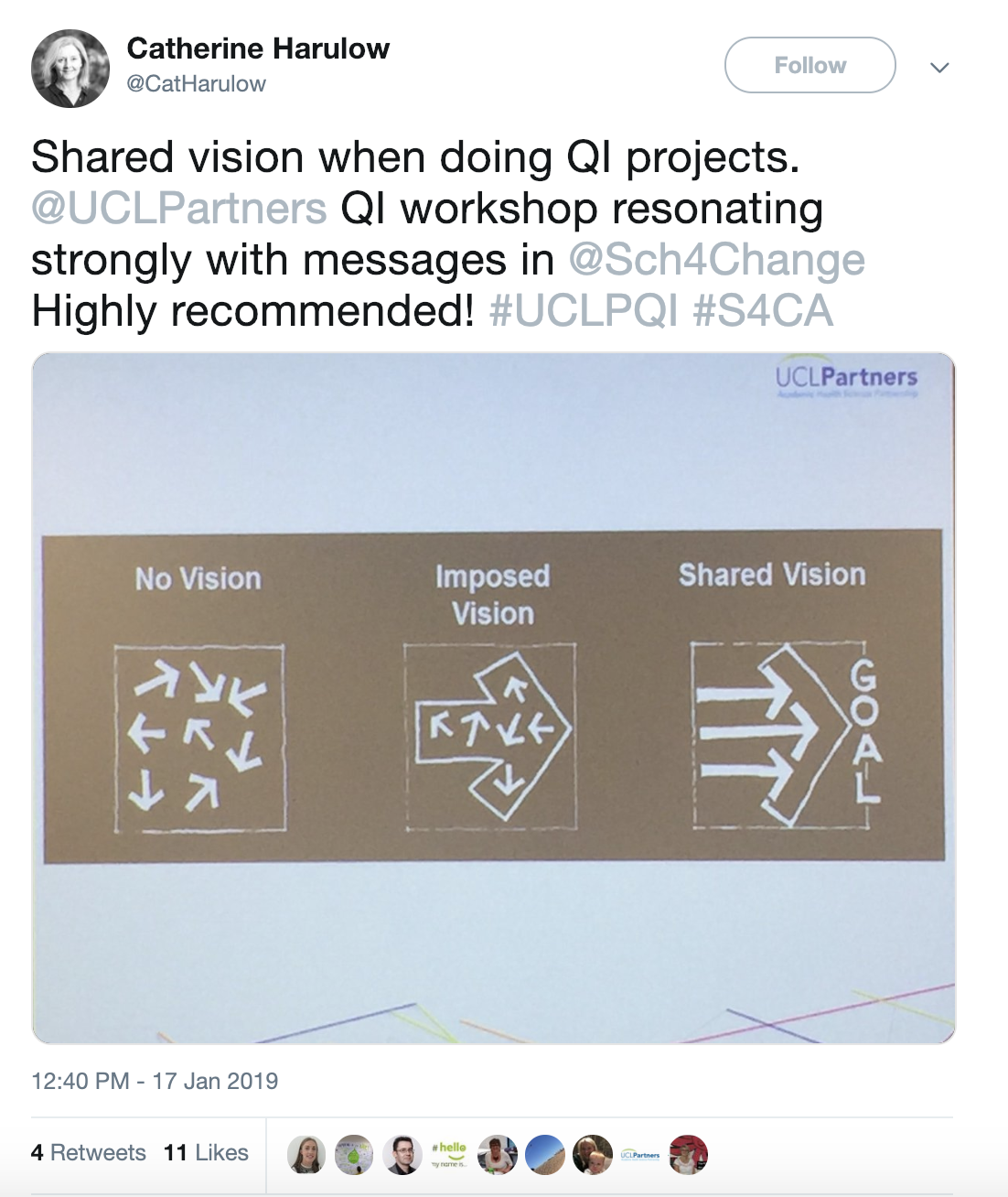Click the avatar of woman seated at desk
The width and height of the screenshot is (1008, 1197).
(497, 1154)
